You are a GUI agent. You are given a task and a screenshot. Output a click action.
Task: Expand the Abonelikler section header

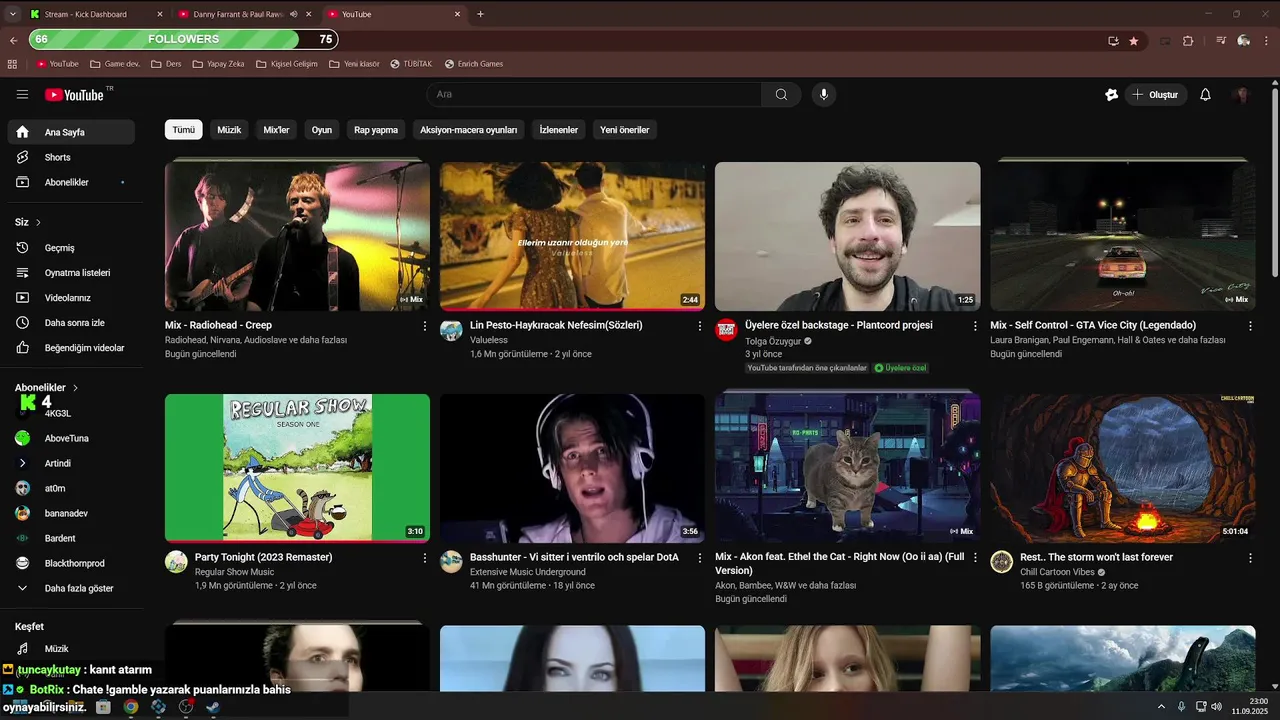(47, 387)
